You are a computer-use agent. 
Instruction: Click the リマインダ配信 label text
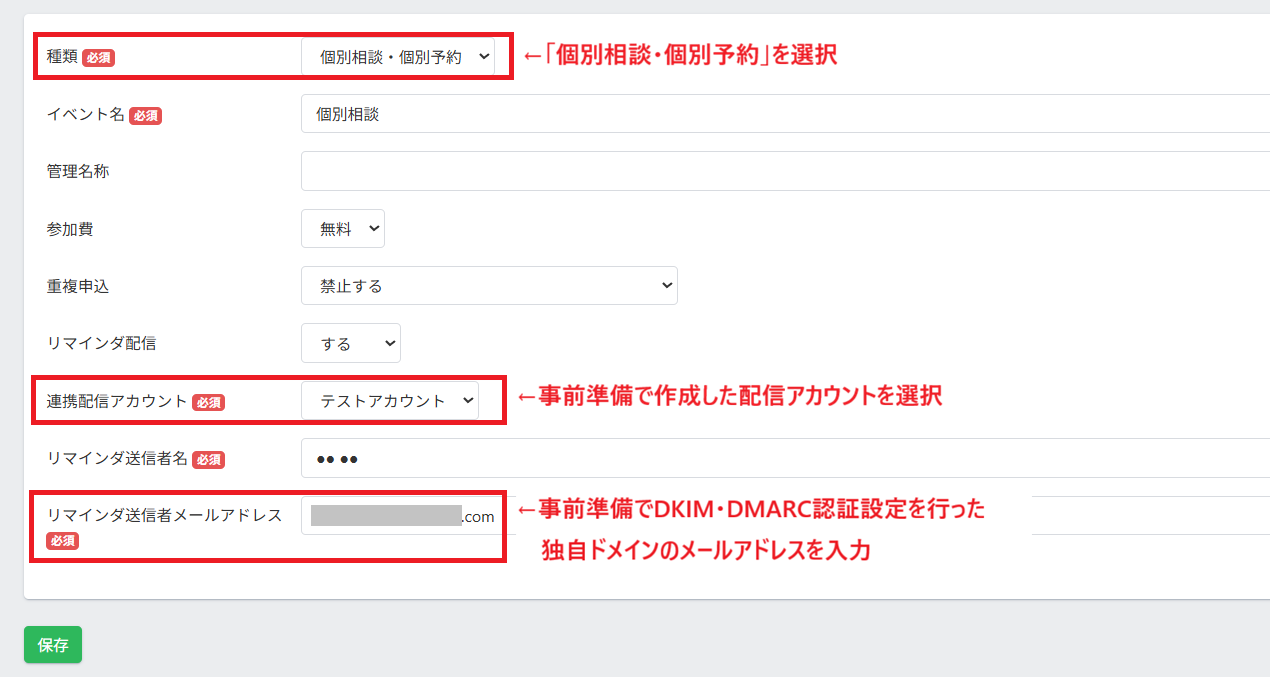pos(101,343)
